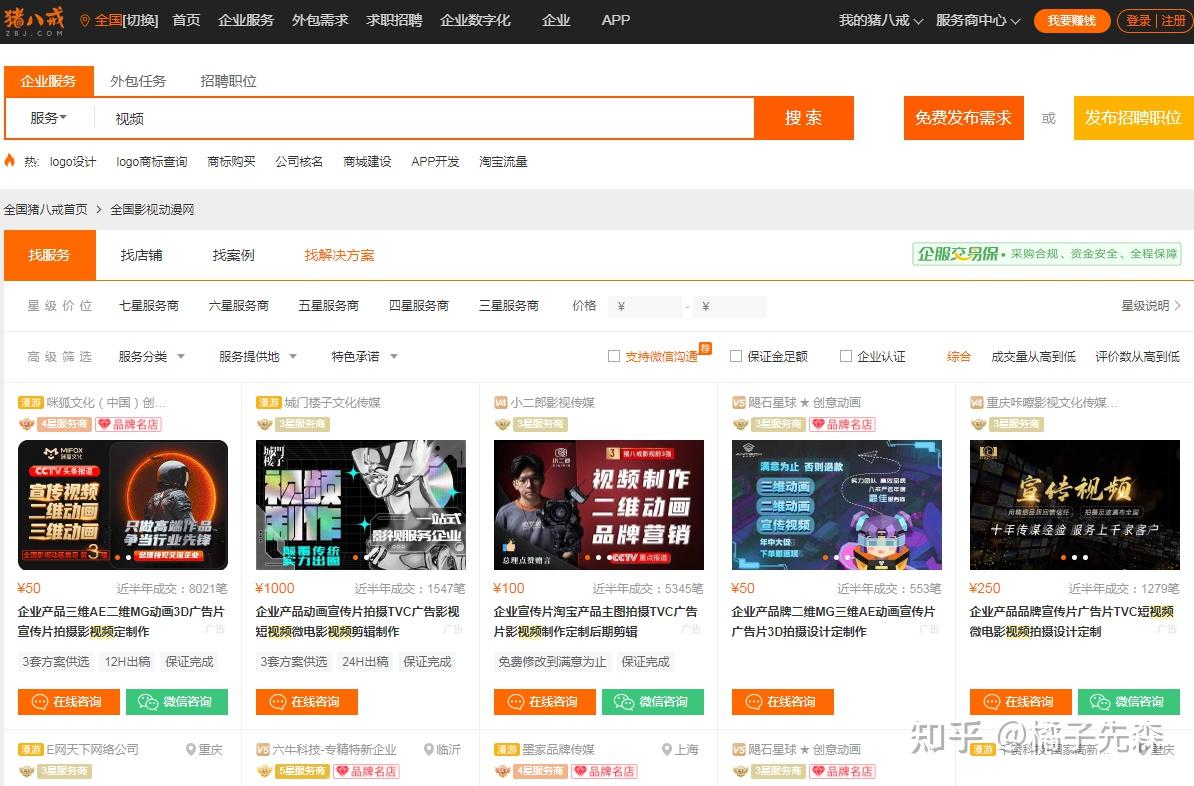
Task: Click the 品牌名店 badge under 咪狐文化
Action: 128,424
